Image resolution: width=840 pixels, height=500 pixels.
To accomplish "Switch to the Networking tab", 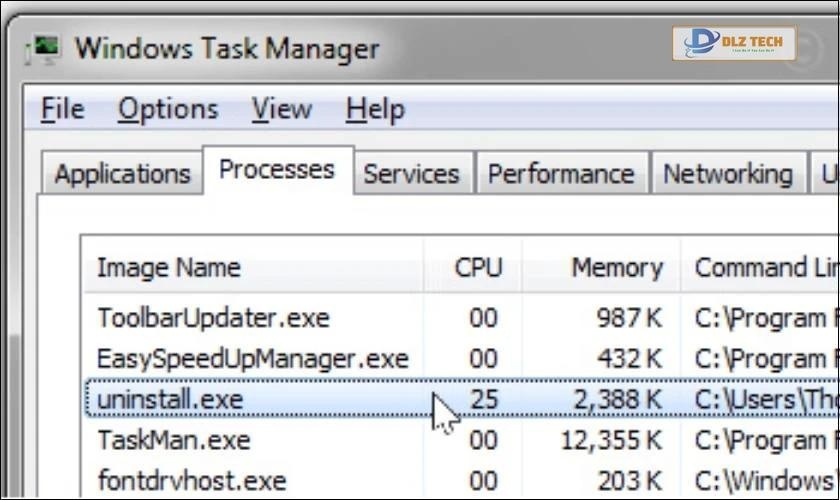I will click(x=728, y=174).
